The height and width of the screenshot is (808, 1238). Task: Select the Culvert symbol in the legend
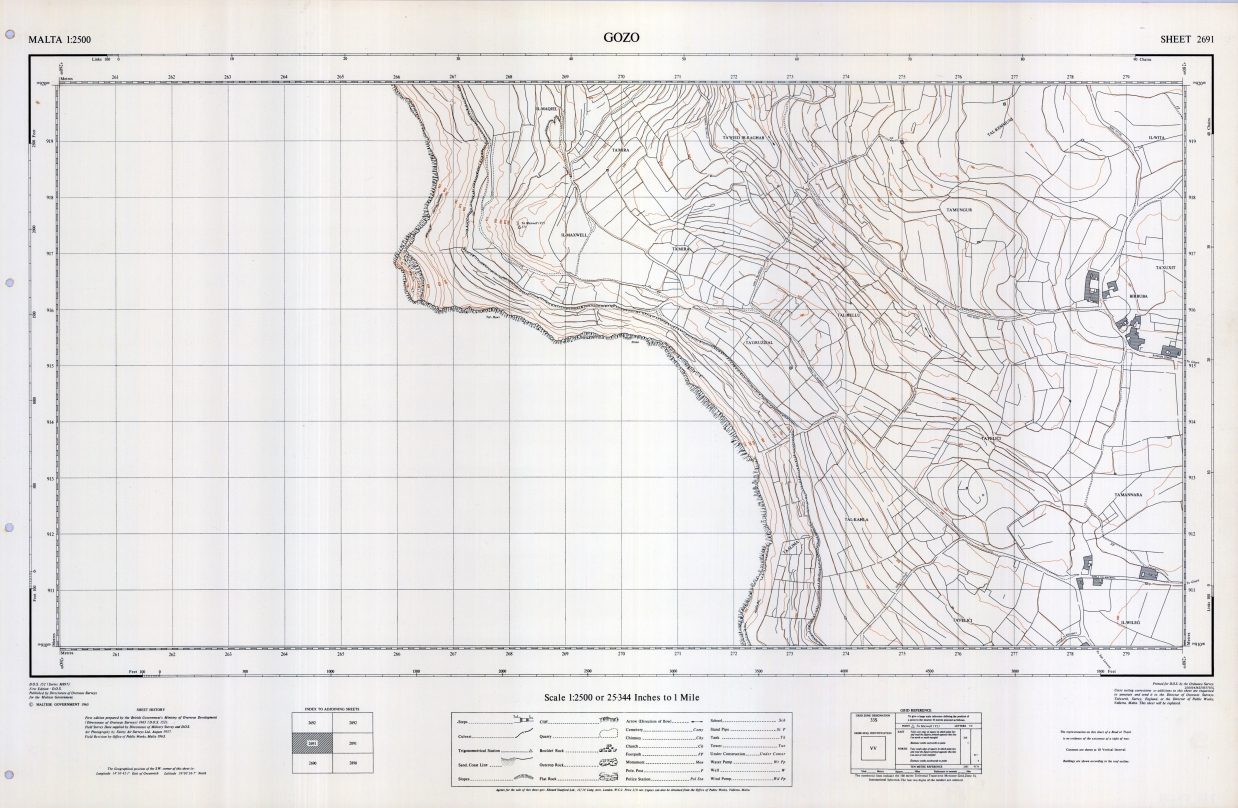click(522, 735)
